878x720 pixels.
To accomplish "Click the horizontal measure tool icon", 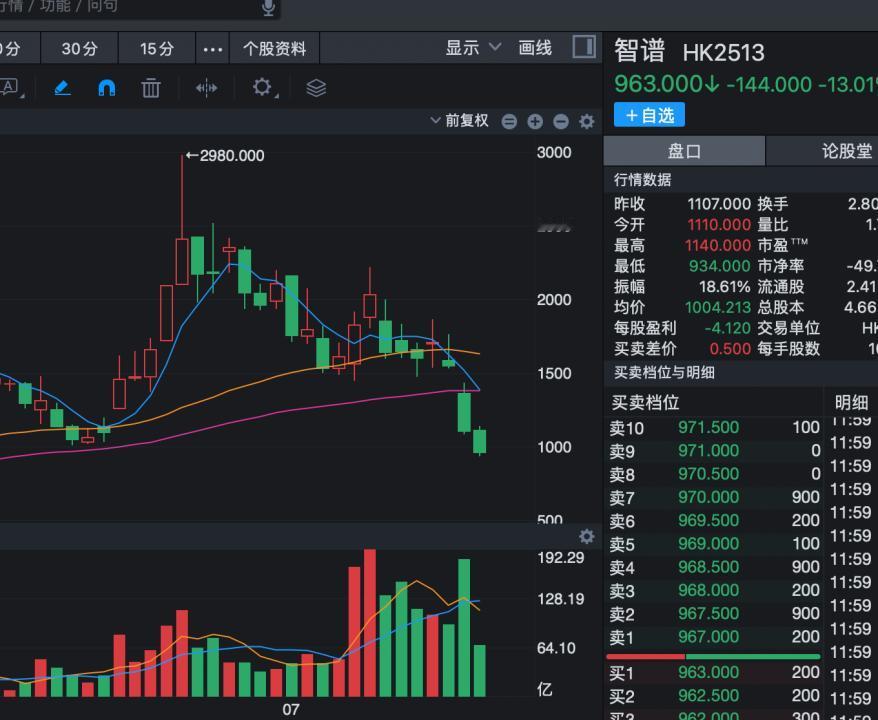I will (x=206, y=88).
